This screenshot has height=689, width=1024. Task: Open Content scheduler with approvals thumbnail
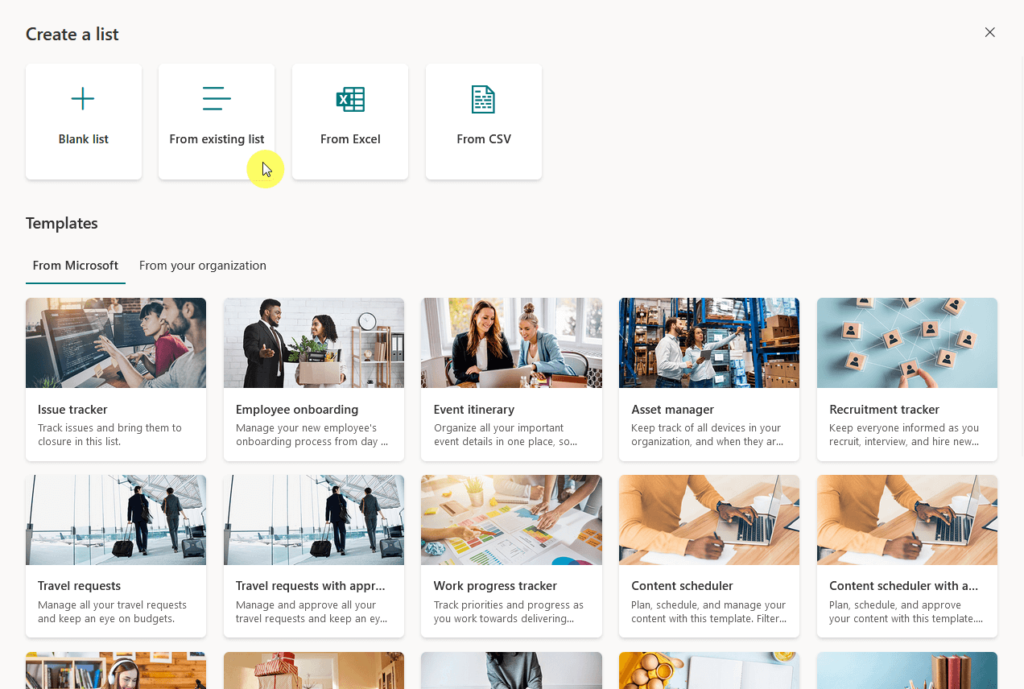coord(907,520)
